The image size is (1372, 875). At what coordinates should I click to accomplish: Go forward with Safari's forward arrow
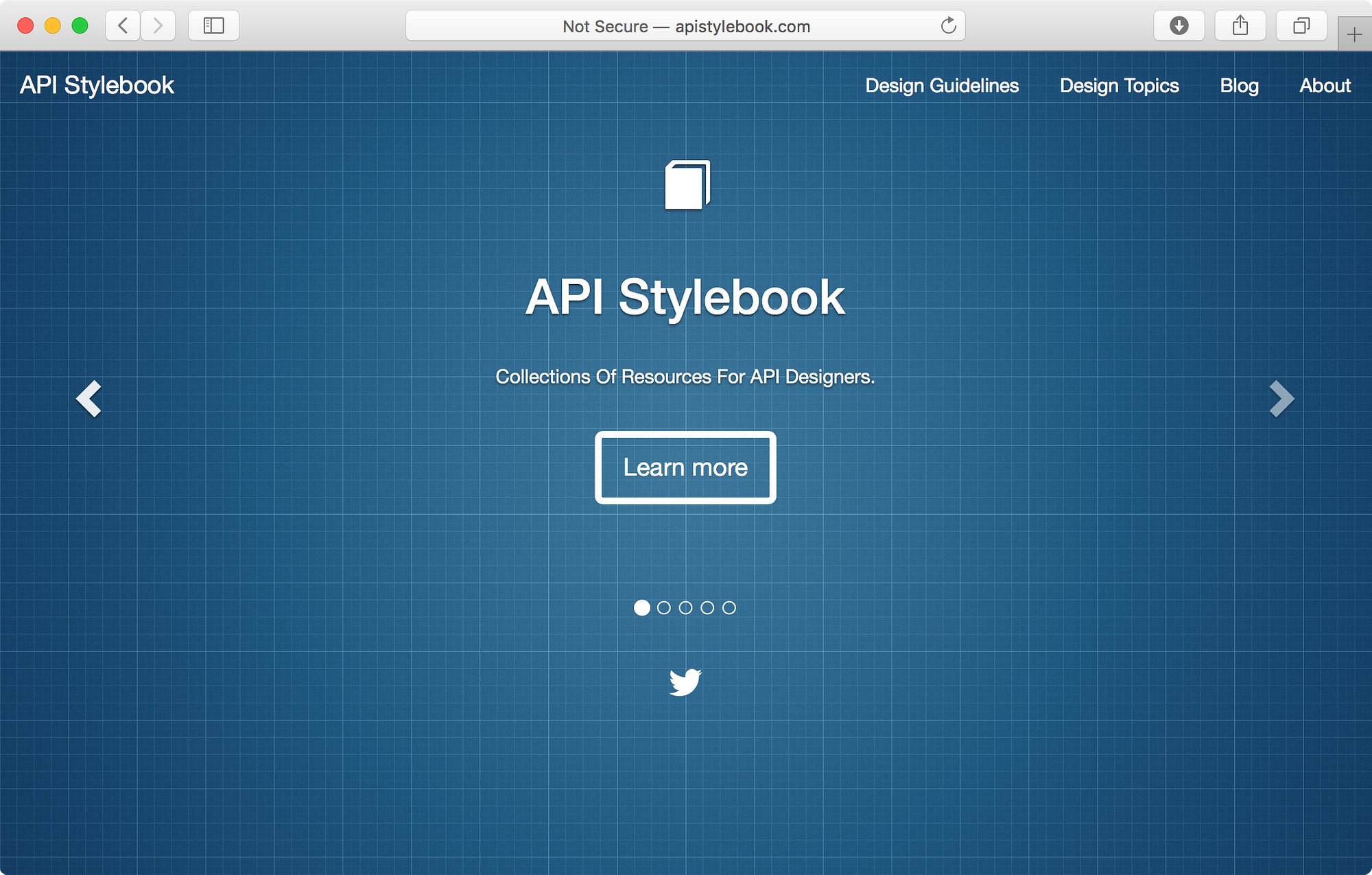158,26
